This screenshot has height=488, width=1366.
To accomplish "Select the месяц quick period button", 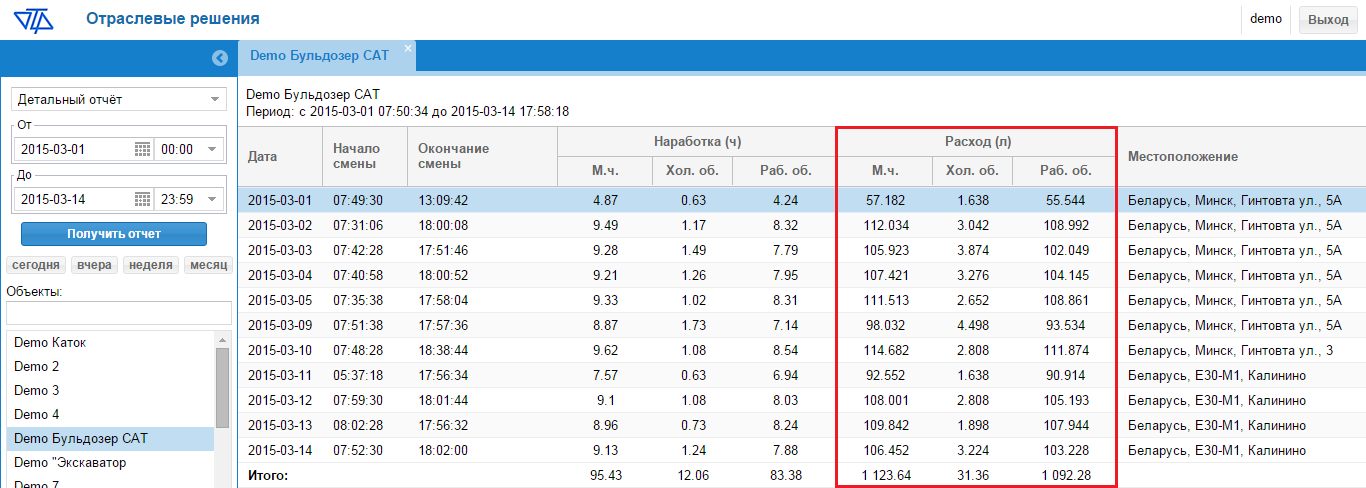I will (208, 265).
